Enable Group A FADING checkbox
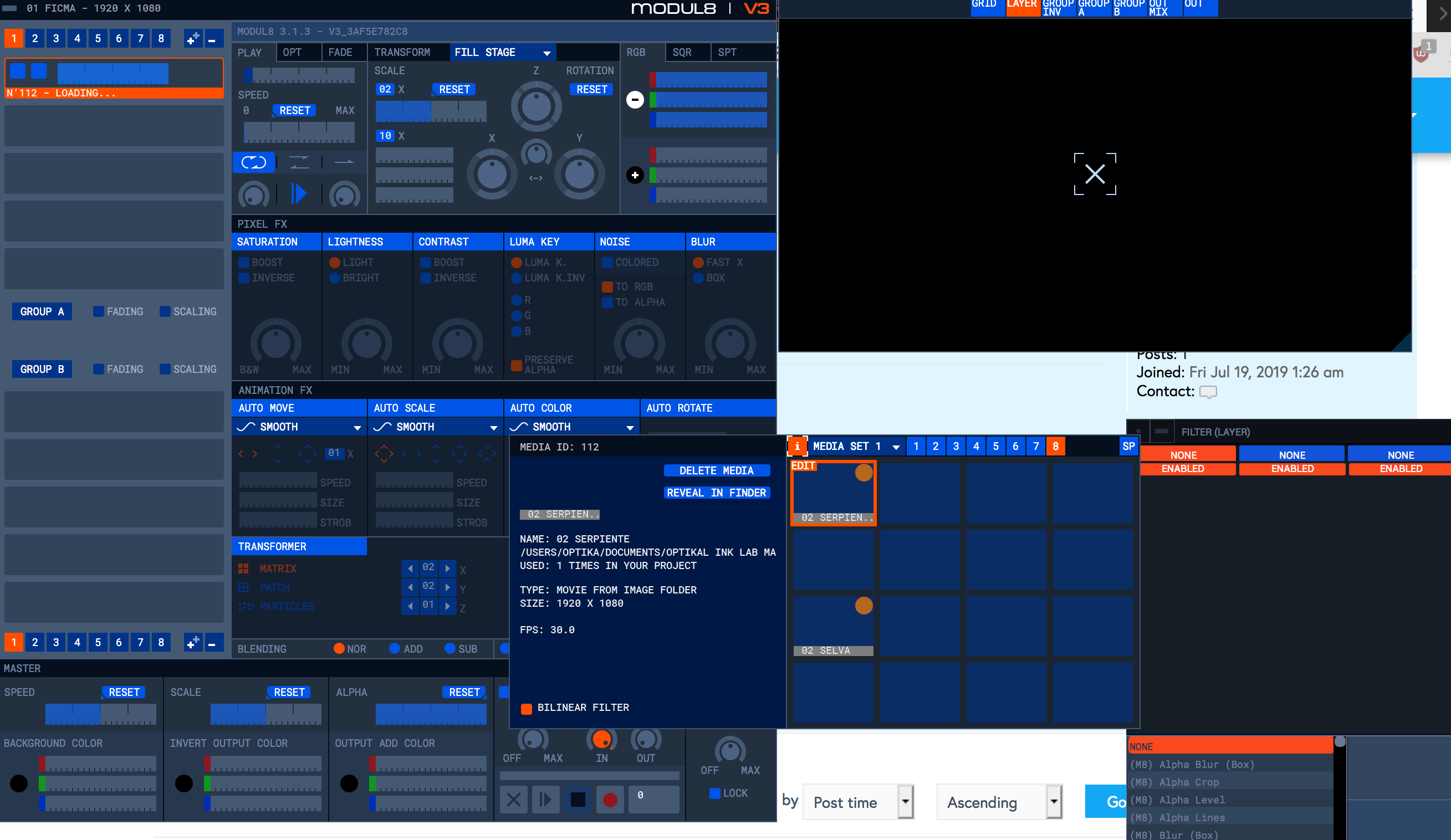 coord(99,311)
